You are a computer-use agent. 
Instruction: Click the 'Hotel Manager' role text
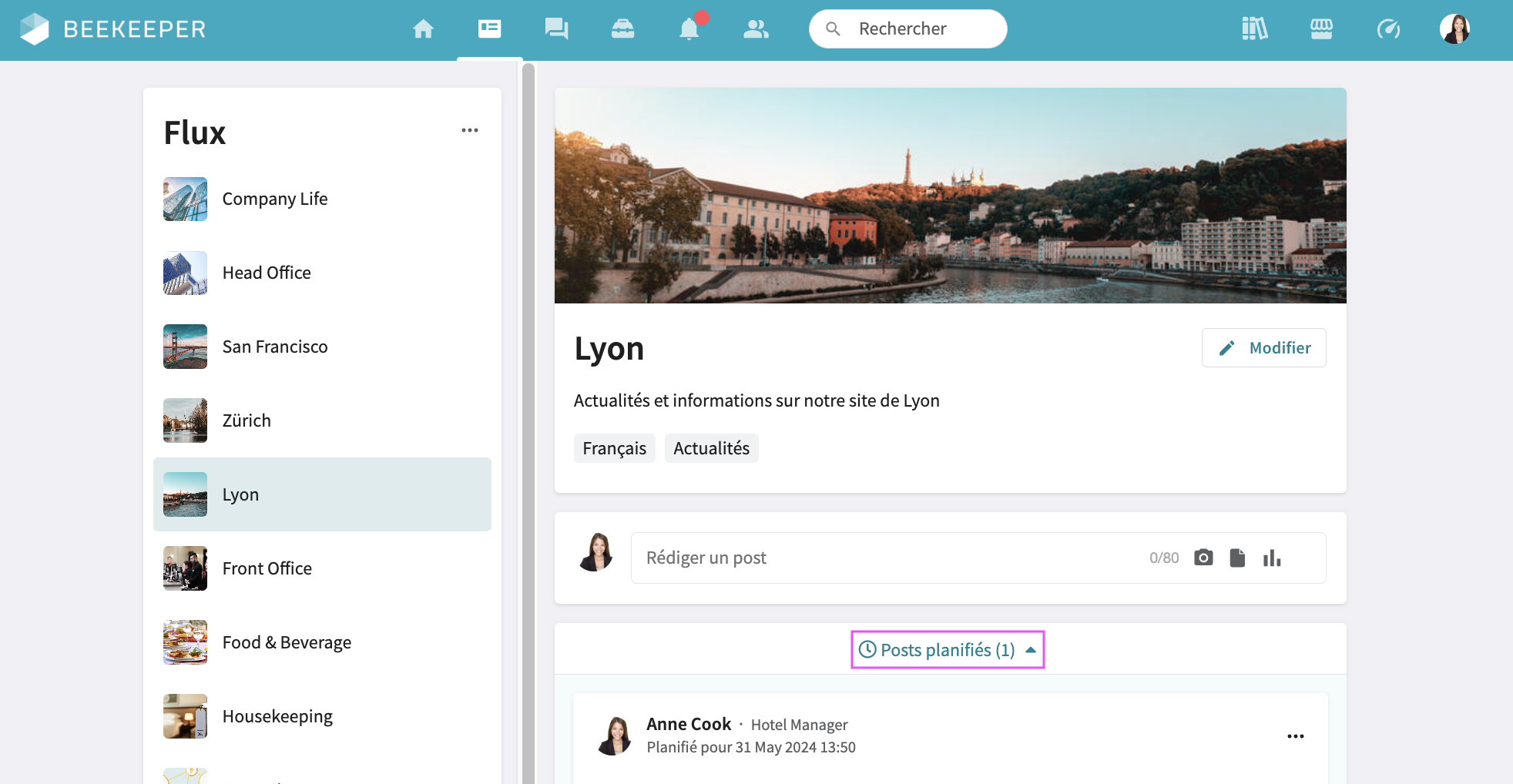[799, 725]
